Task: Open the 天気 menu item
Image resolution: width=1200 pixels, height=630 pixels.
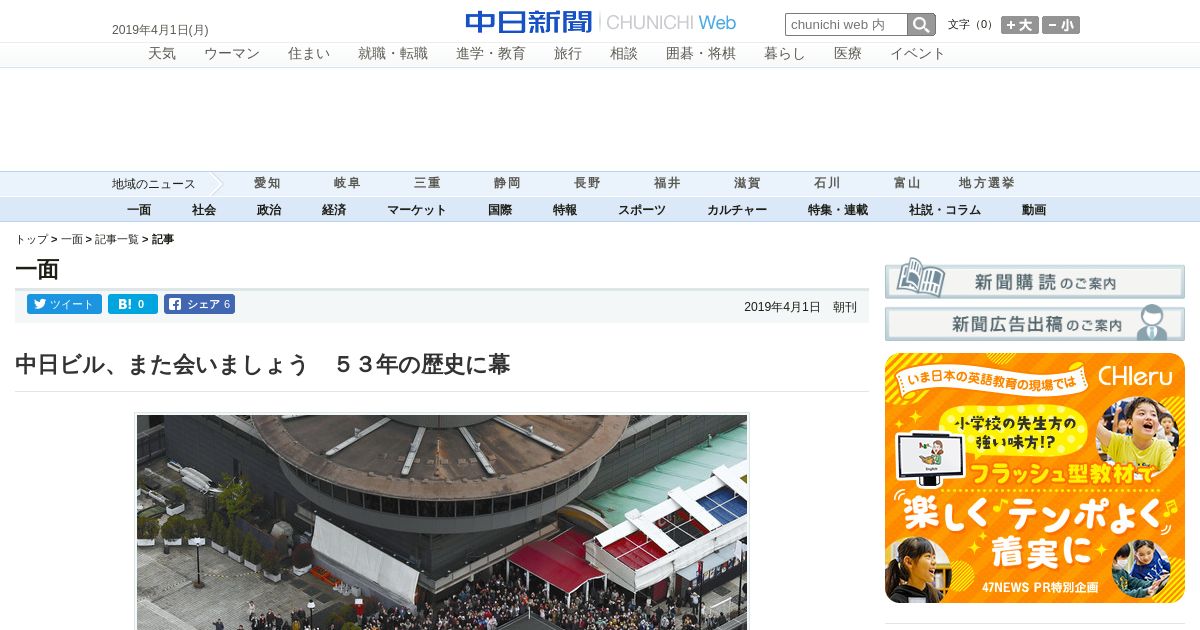Action: pyautogui.click(x=162, y=54)
